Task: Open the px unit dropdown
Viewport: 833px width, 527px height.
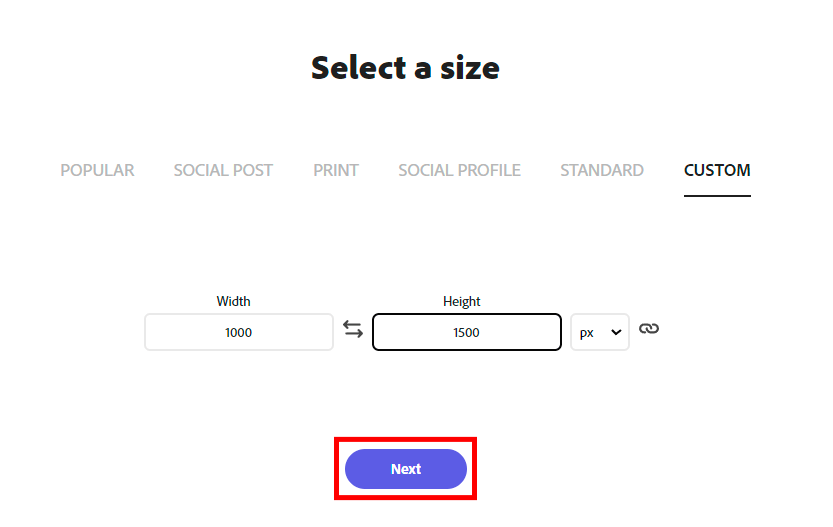Action: click(599, 332)
